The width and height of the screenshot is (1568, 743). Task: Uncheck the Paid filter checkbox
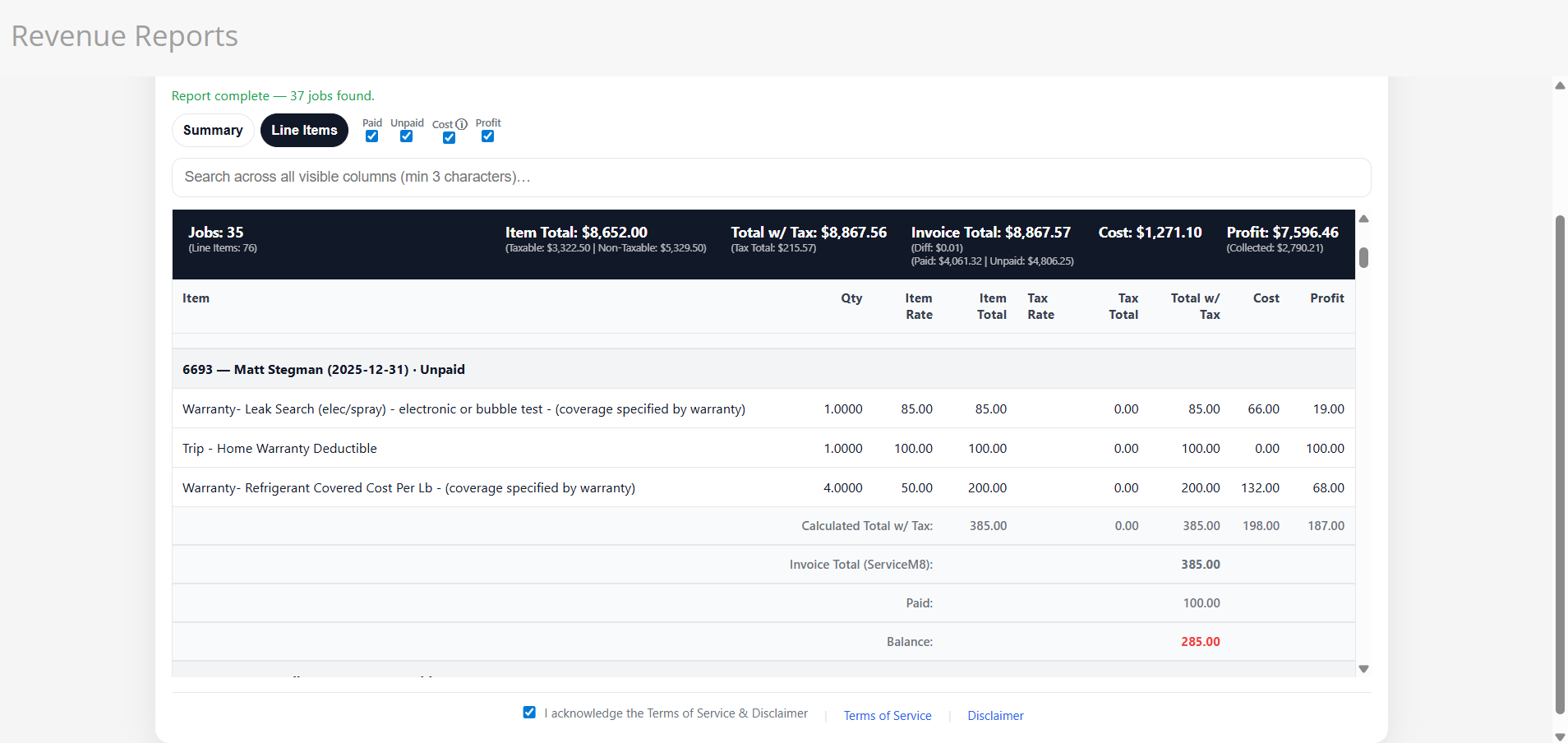click(x=371, y=136)
